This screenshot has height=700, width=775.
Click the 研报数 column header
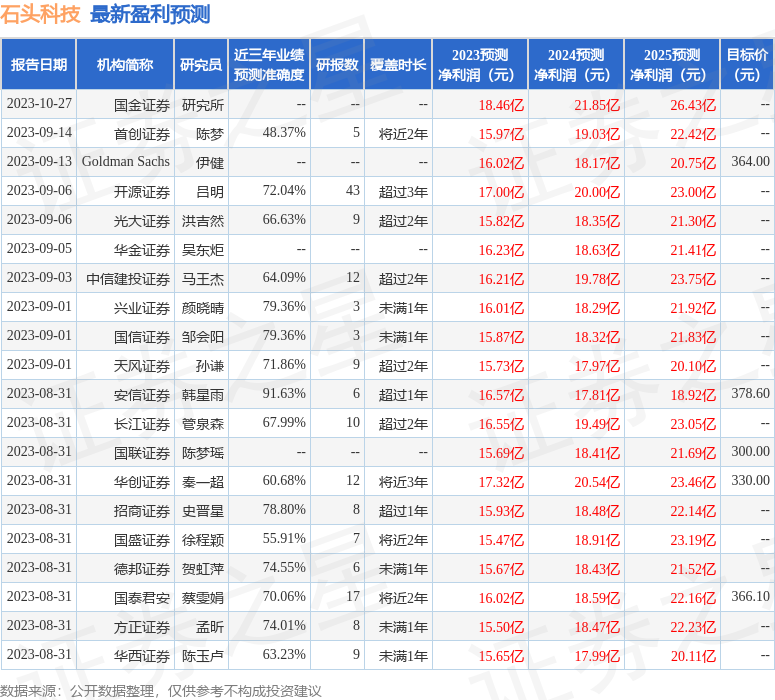tap(337, 65)
